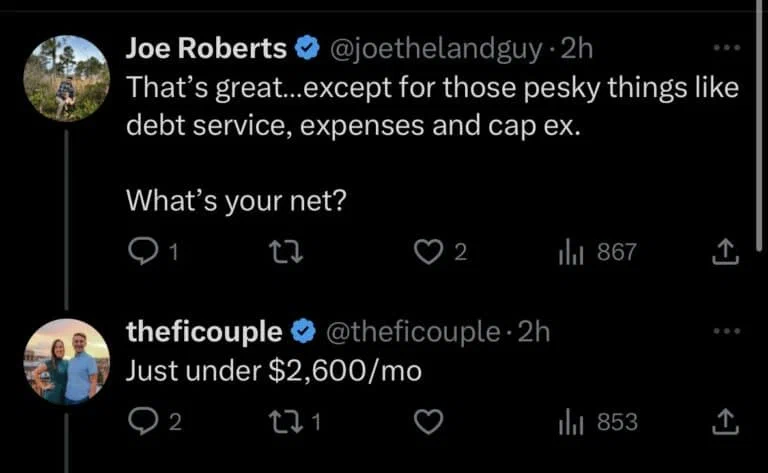768x473 pixels.
Task: Reply to theficouple's tweet
Action: [143, 423]
